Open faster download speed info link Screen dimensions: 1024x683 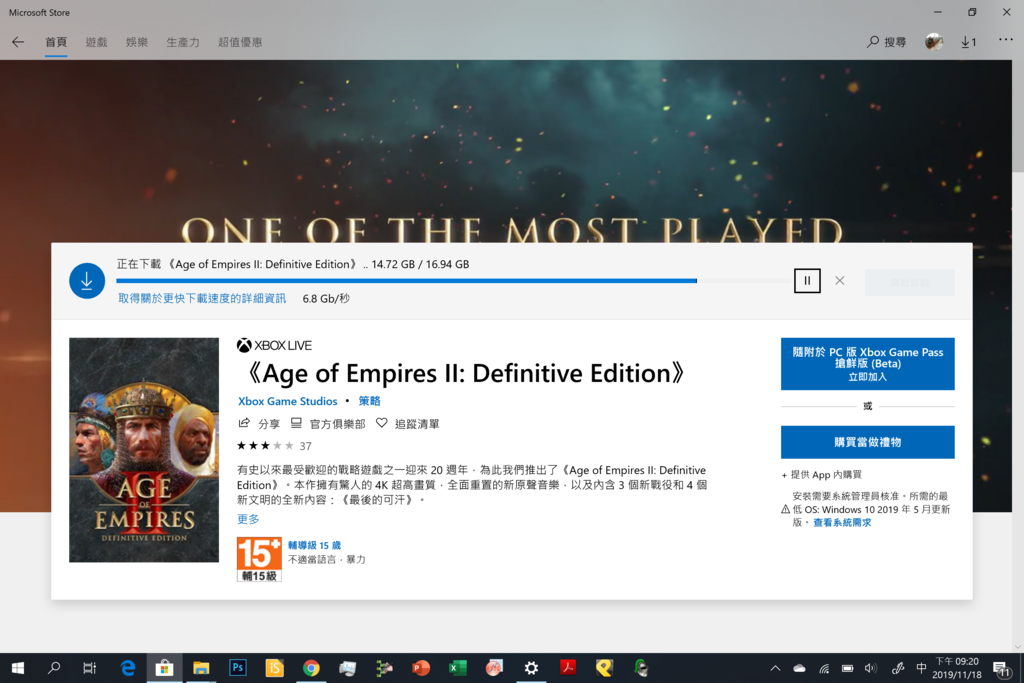(x=202, y=298)
